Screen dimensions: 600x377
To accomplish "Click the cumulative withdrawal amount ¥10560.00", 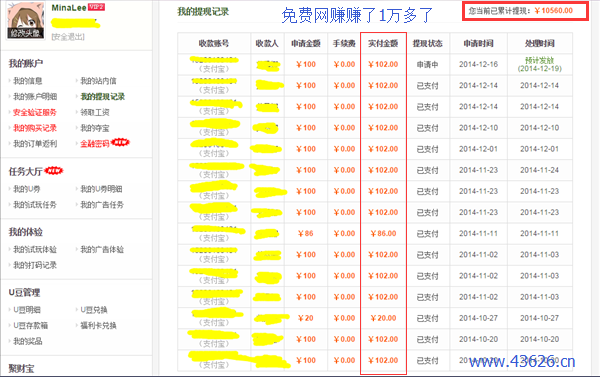I will pos(554,11).
